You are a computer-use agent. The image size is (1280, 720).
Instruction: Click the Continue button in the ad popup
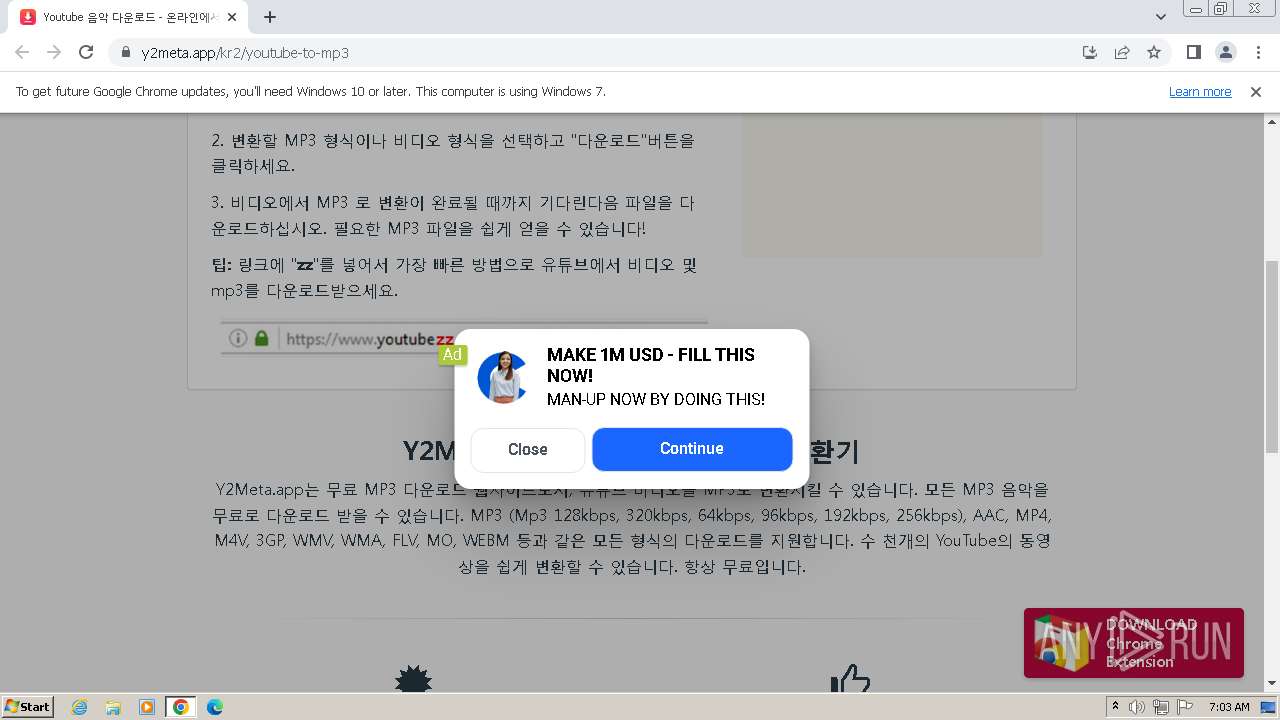click(x=692, y=449)
